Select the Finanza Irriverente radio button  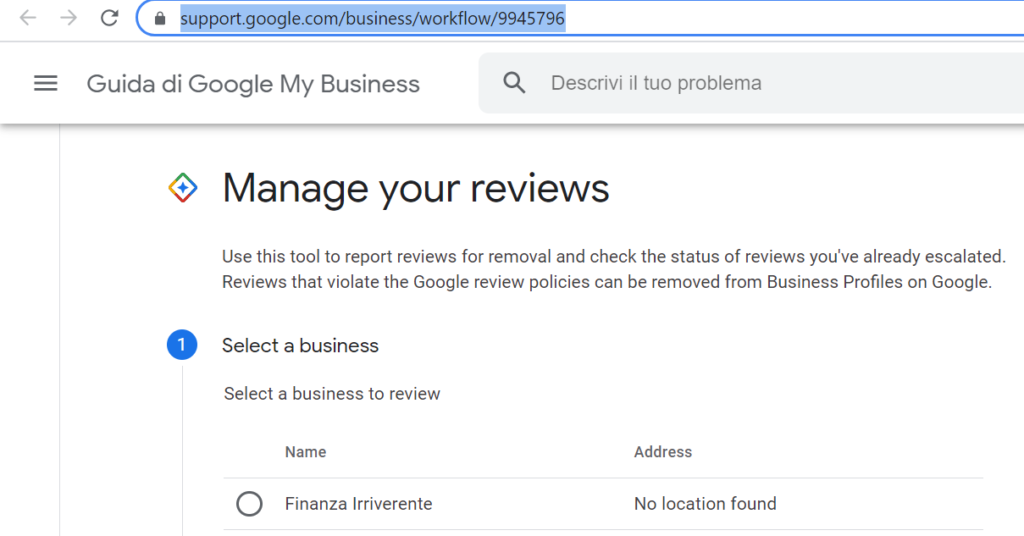[249, 504]
